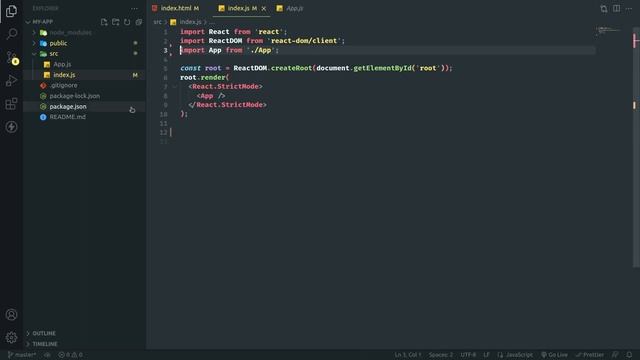
Task: Open package.json in Explorer
Action: [x=68, y=107]
